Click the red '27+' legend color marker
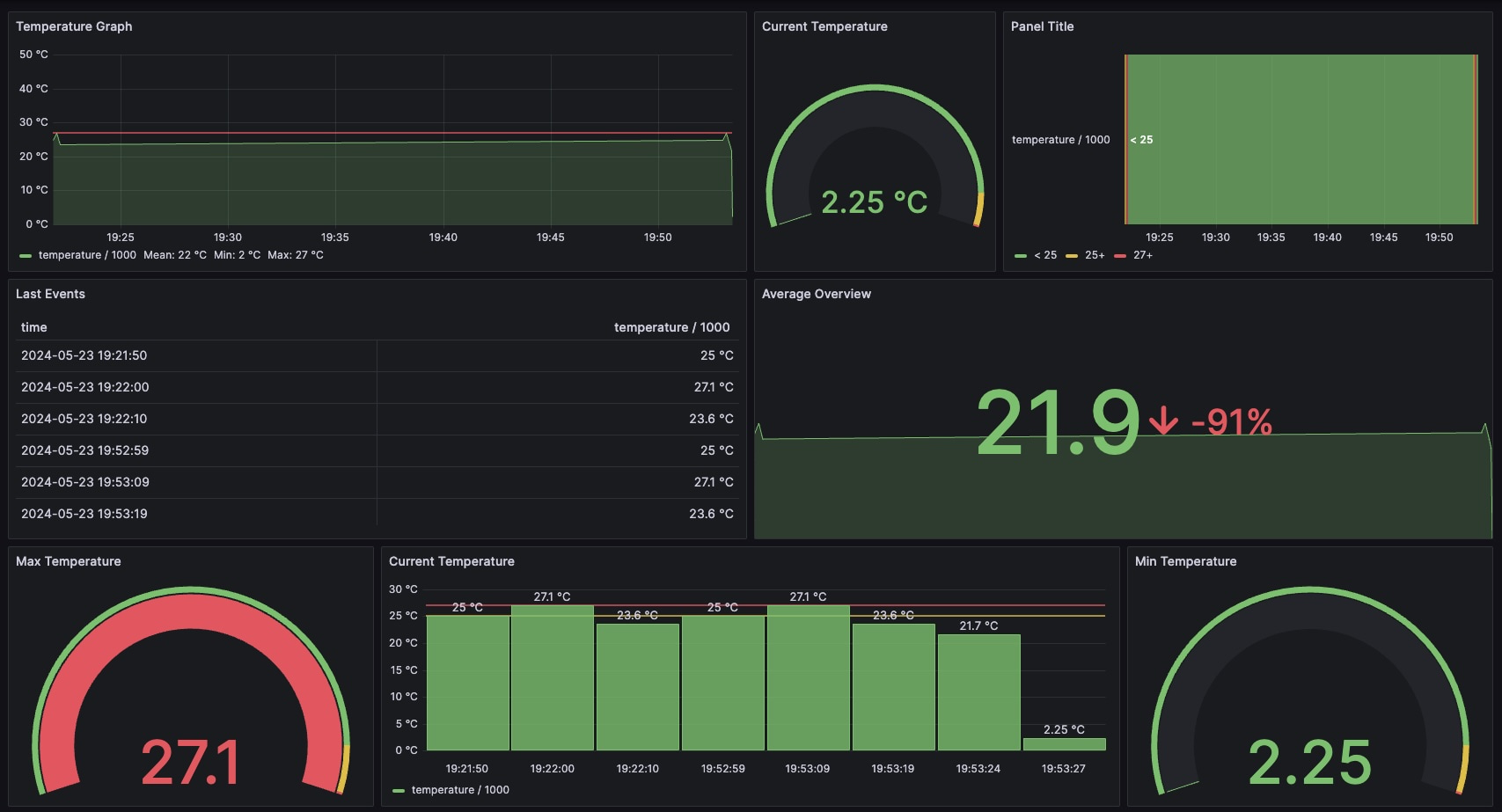The width and height of the screenshot is (1502, 812). coord(1120,255)
